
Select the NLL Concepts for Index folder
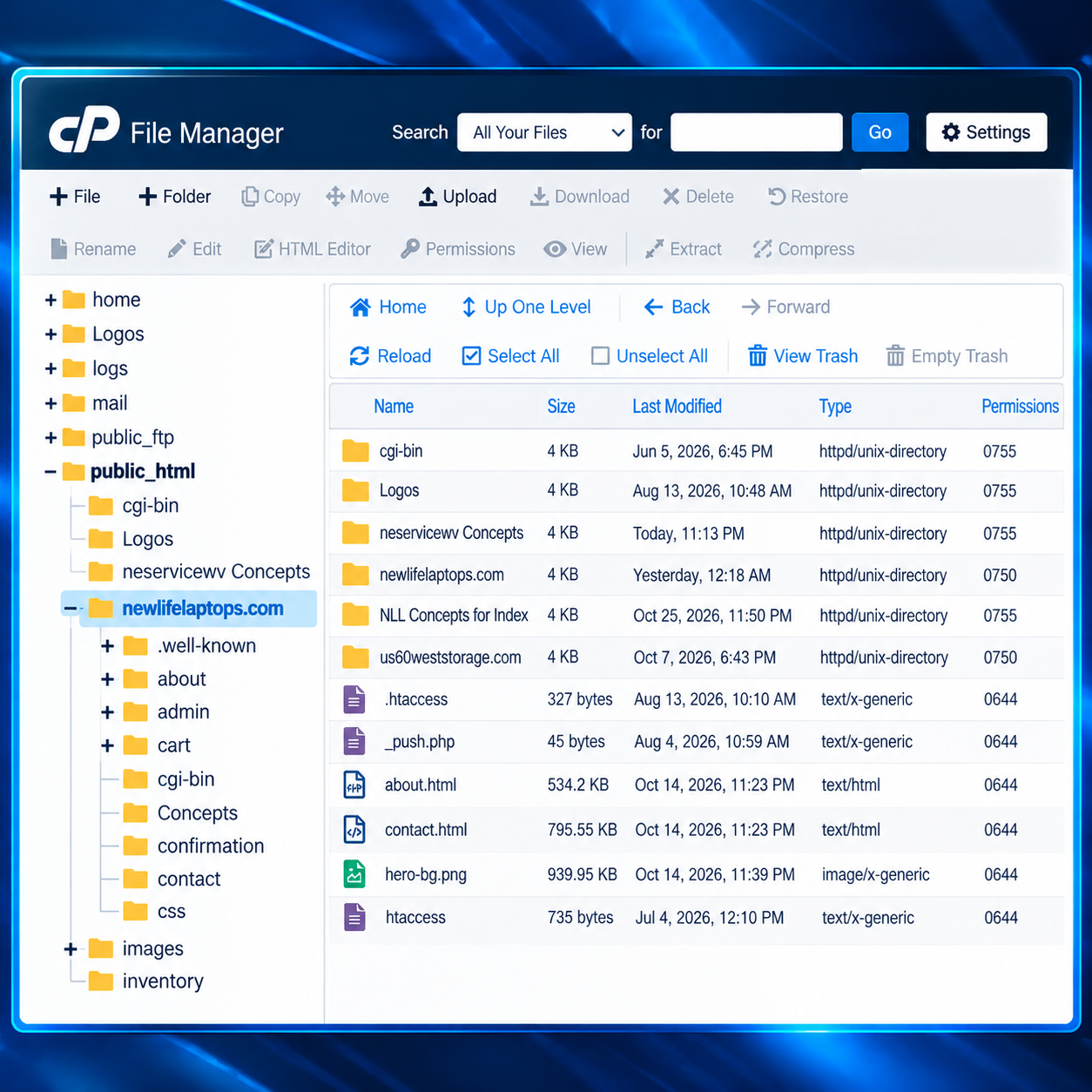tap(696, 616)
